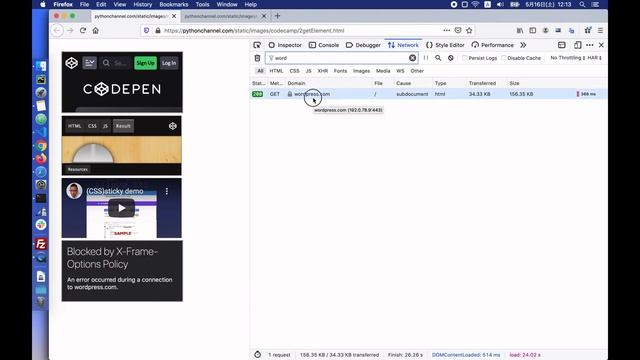Open page actions three dots in URL bar
Screen dimensions: 640x360
(x=447, y=30)
